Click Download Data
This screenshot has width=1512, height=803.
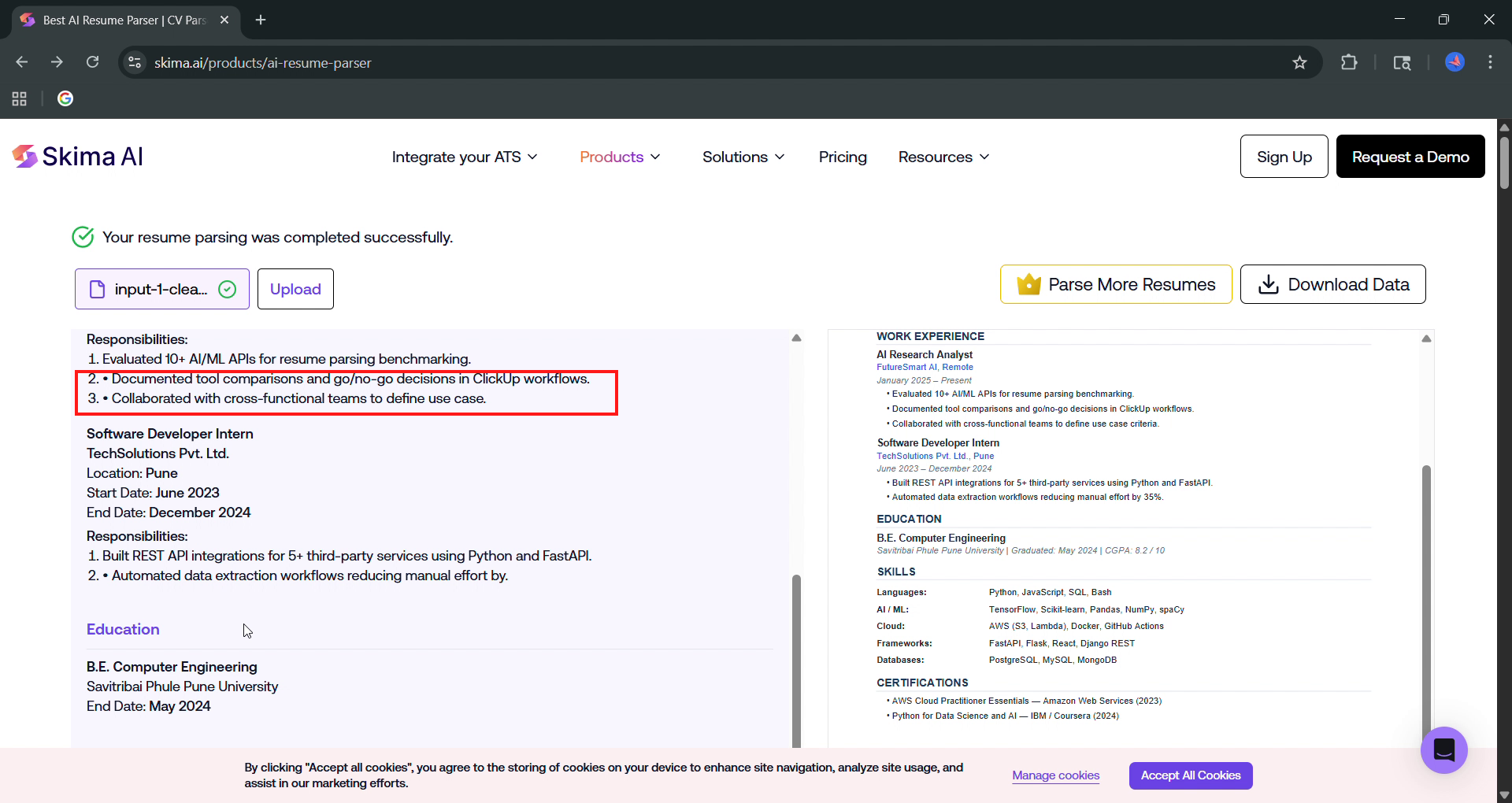(1332, 284)
